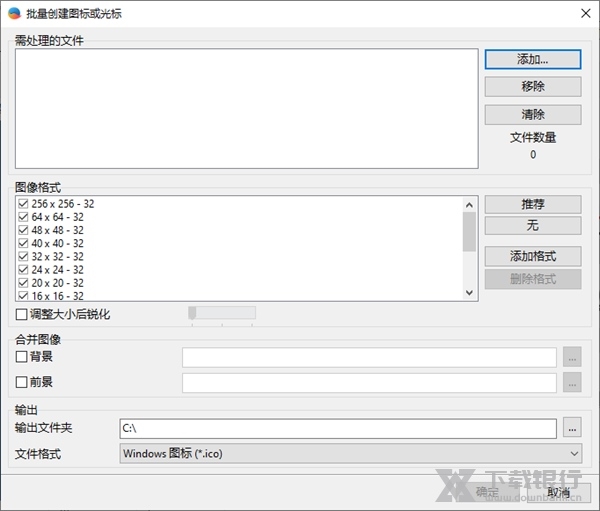Viewport: 600px width, 511px height.
Task: Click scroll up arrow in image format list
Action: click(469, 205)
